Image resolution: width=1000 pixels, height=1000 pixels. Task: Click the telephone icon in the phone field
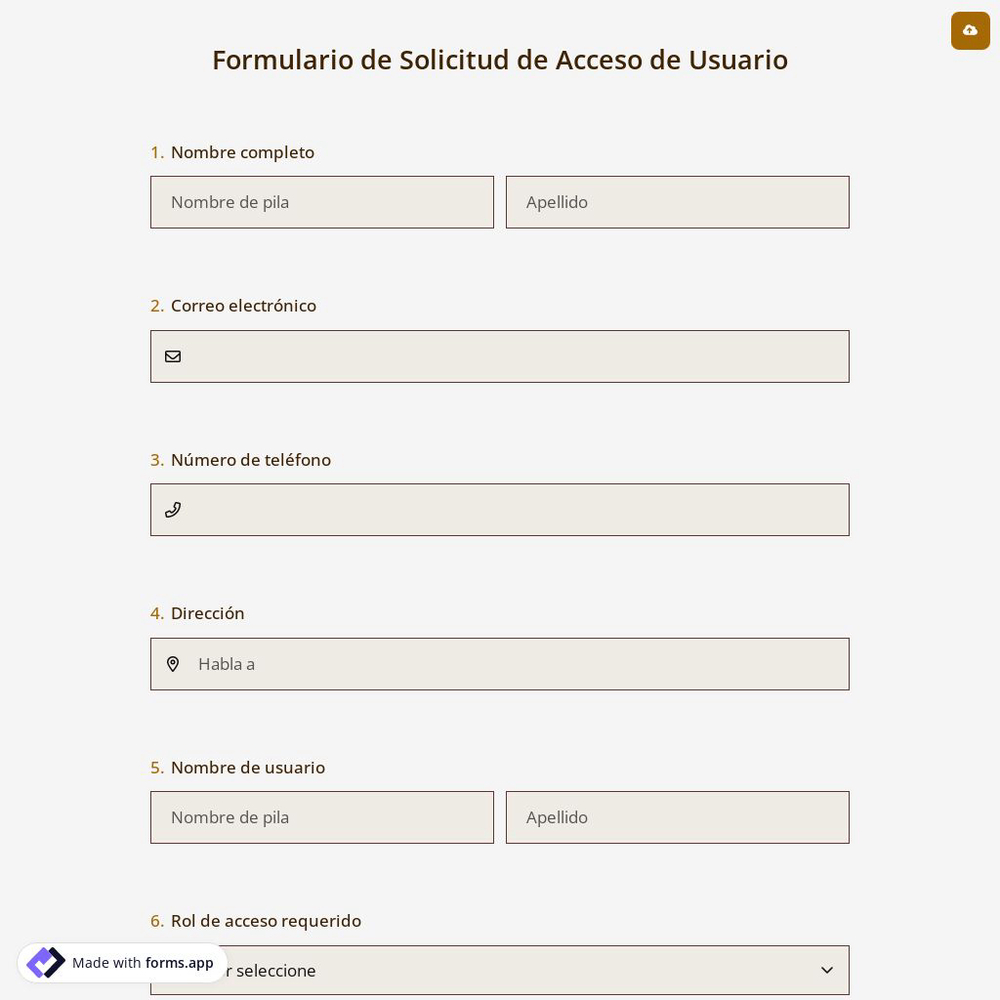[x=173, y=510]
